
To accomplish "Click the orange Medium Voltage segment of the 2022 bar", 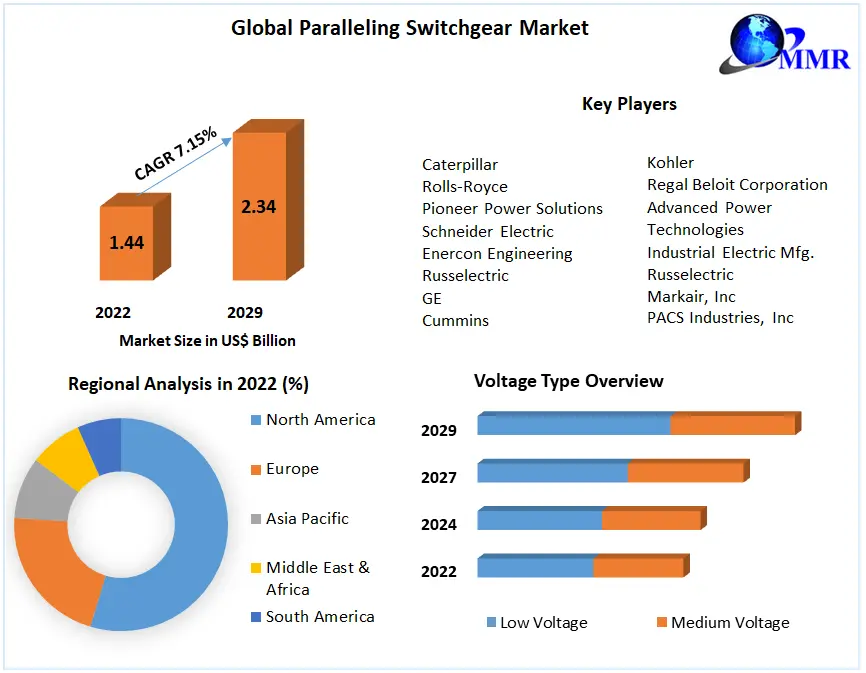I will tap(637, 568).
